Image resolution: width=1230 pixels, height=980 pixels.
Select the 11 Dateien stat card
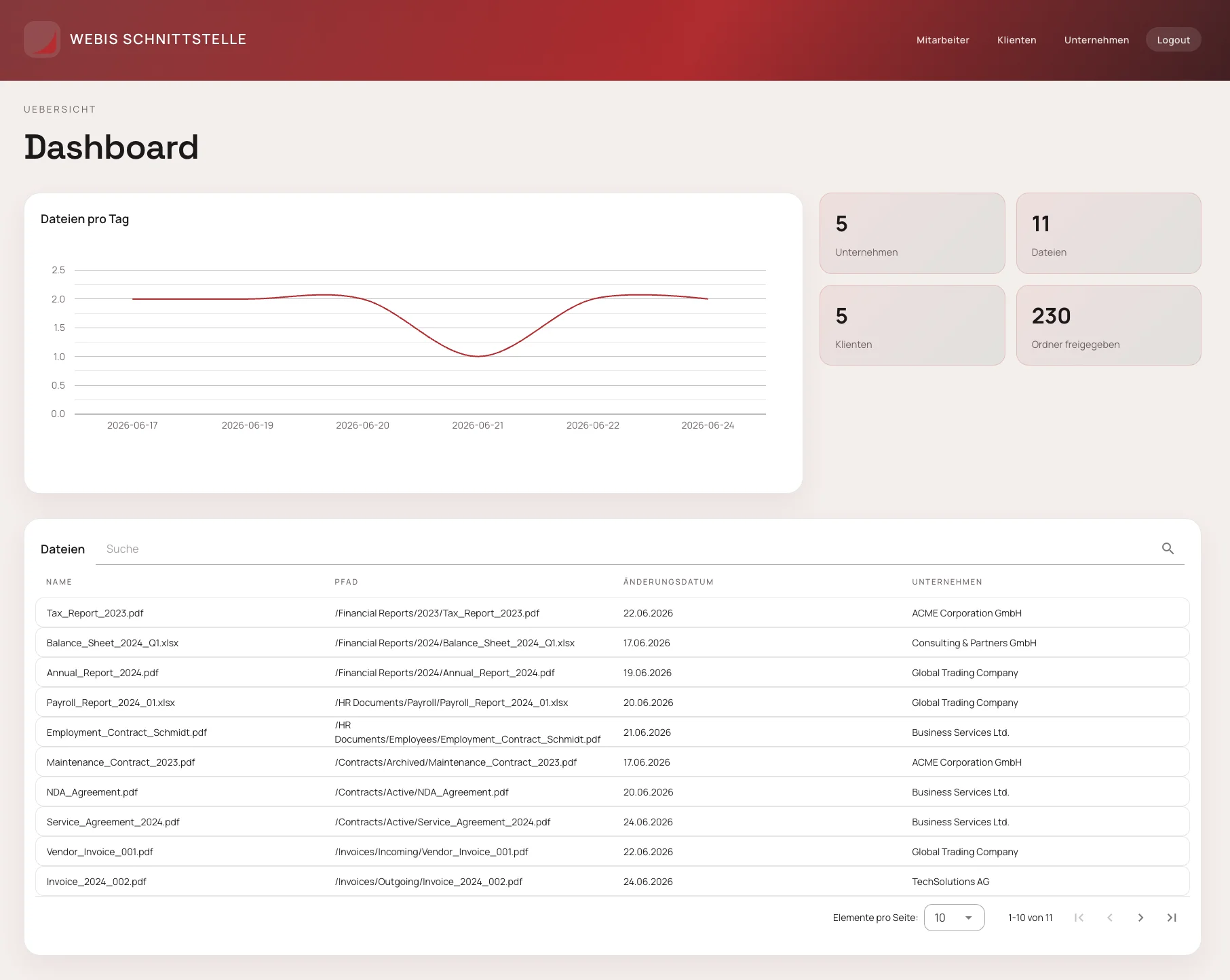pos(1109,233)
